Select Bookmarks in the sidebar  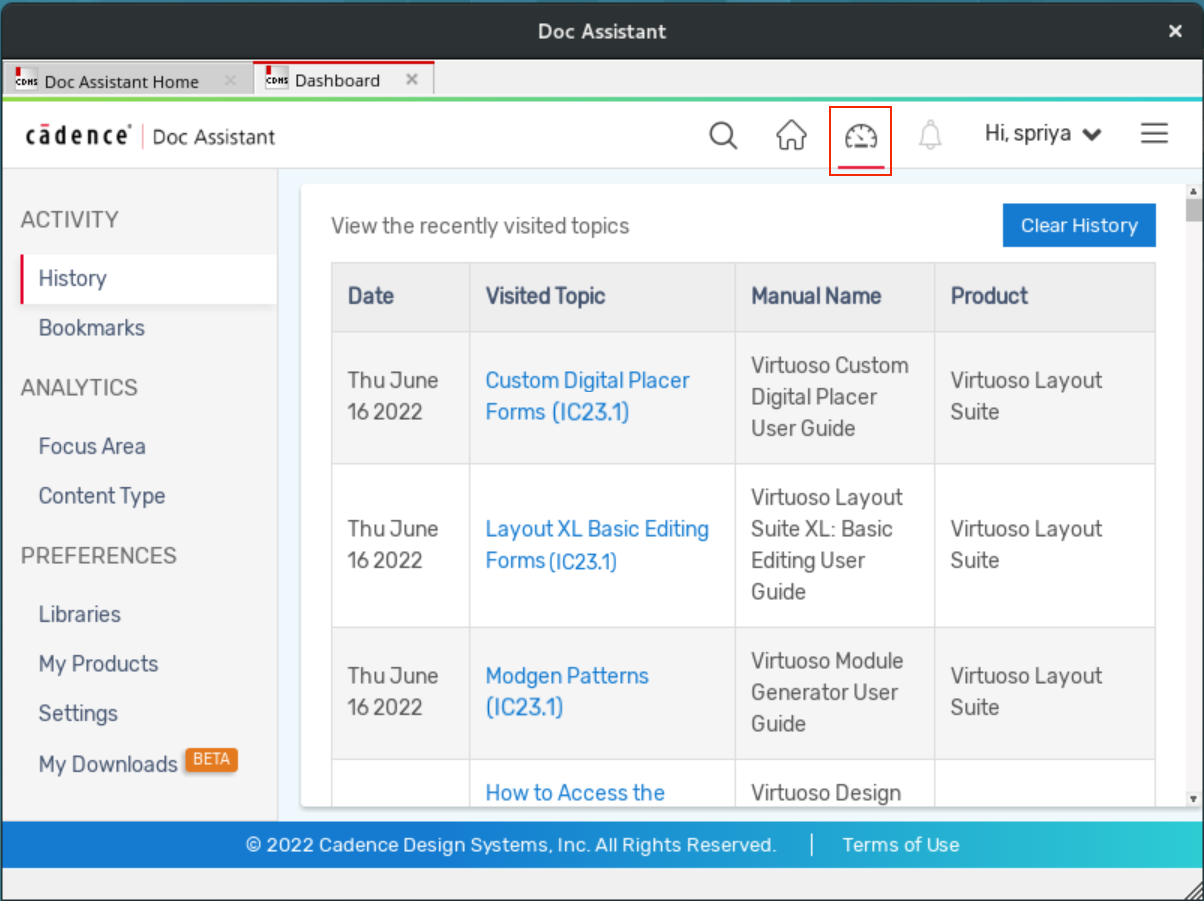91,328
